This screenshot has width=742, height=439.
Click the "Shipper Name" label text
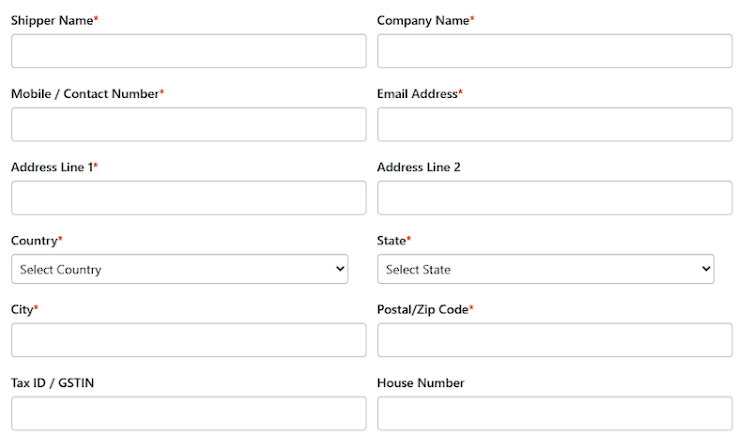click(x=52, y=20)
